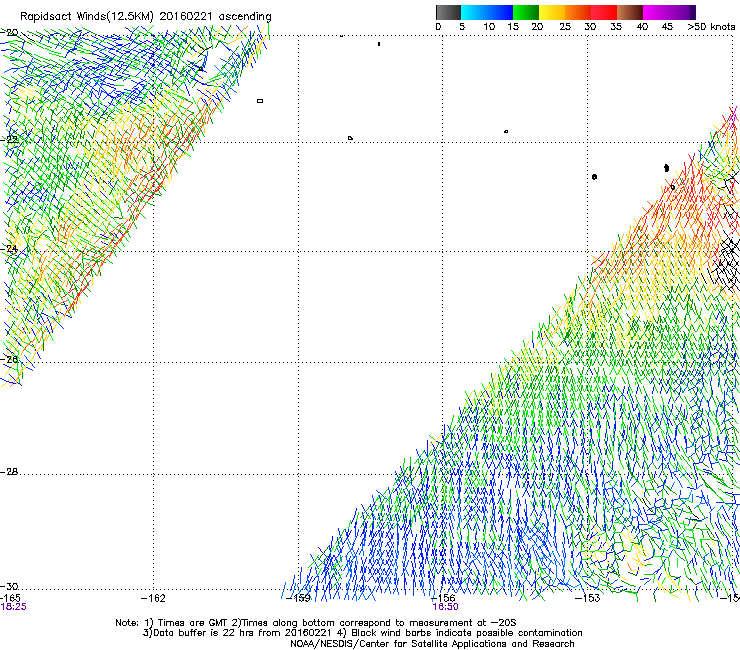740x650 pixels.
Task: Click the '-153' longitude label
Action: click(x=588, y=598)
